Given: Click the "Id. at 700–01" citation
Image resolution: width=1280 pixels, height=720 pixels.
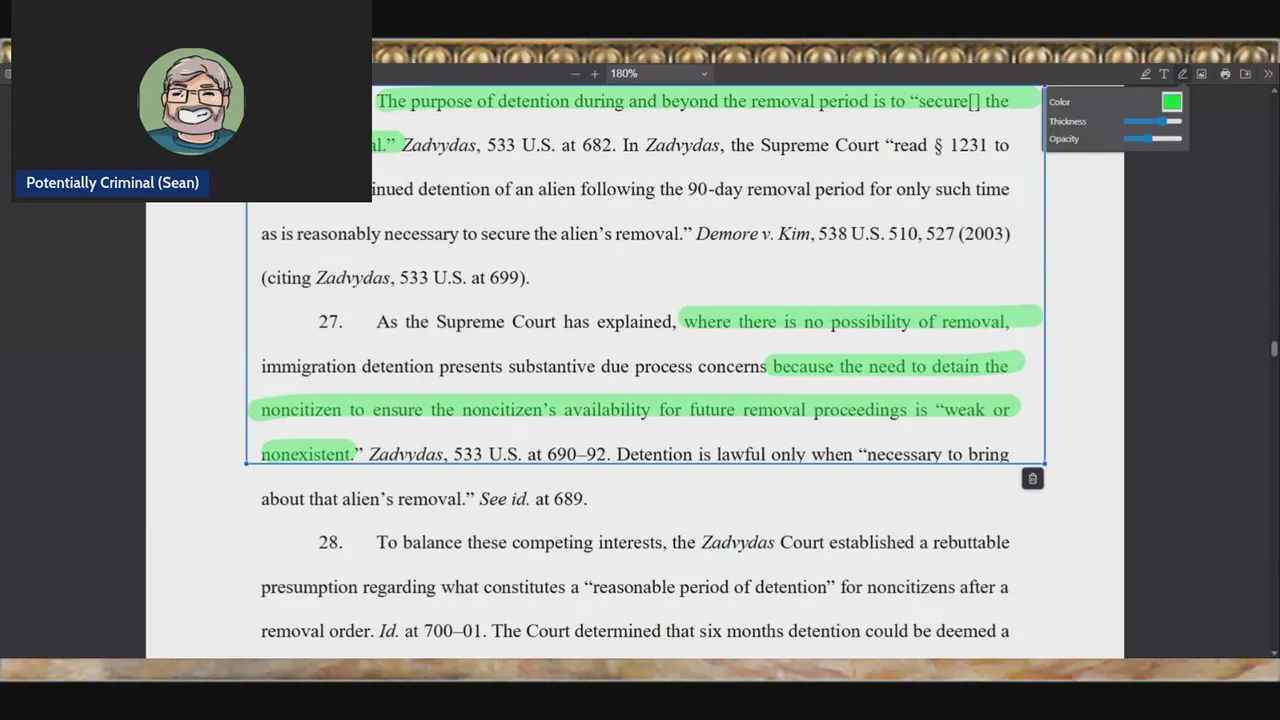Looking at the screenshot, I should click(x=433, y=631).
